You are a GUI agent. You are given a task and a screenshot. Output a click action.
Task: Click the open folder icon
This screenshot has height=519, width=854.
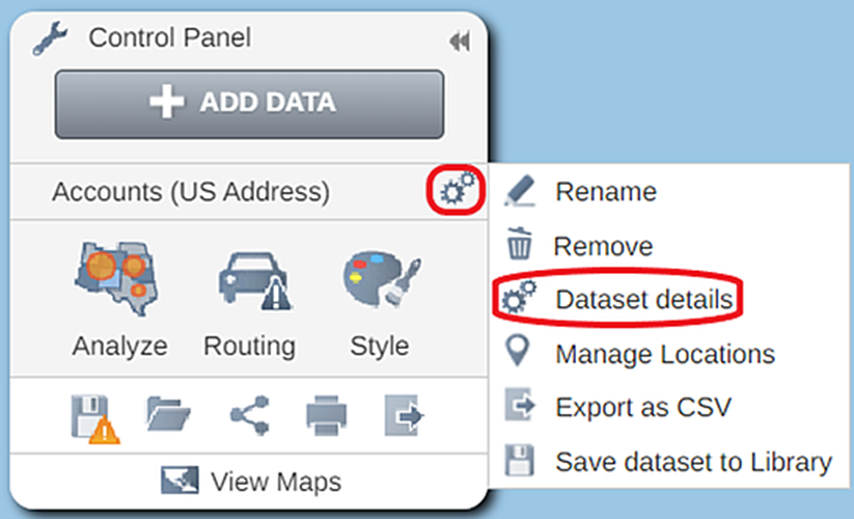pos(168,415)
